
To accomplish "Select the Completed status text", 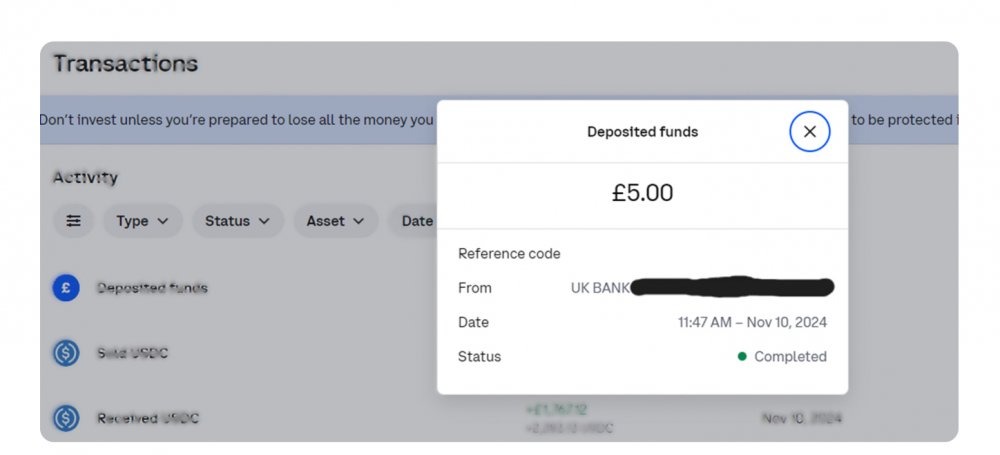I will pos(790,357).
